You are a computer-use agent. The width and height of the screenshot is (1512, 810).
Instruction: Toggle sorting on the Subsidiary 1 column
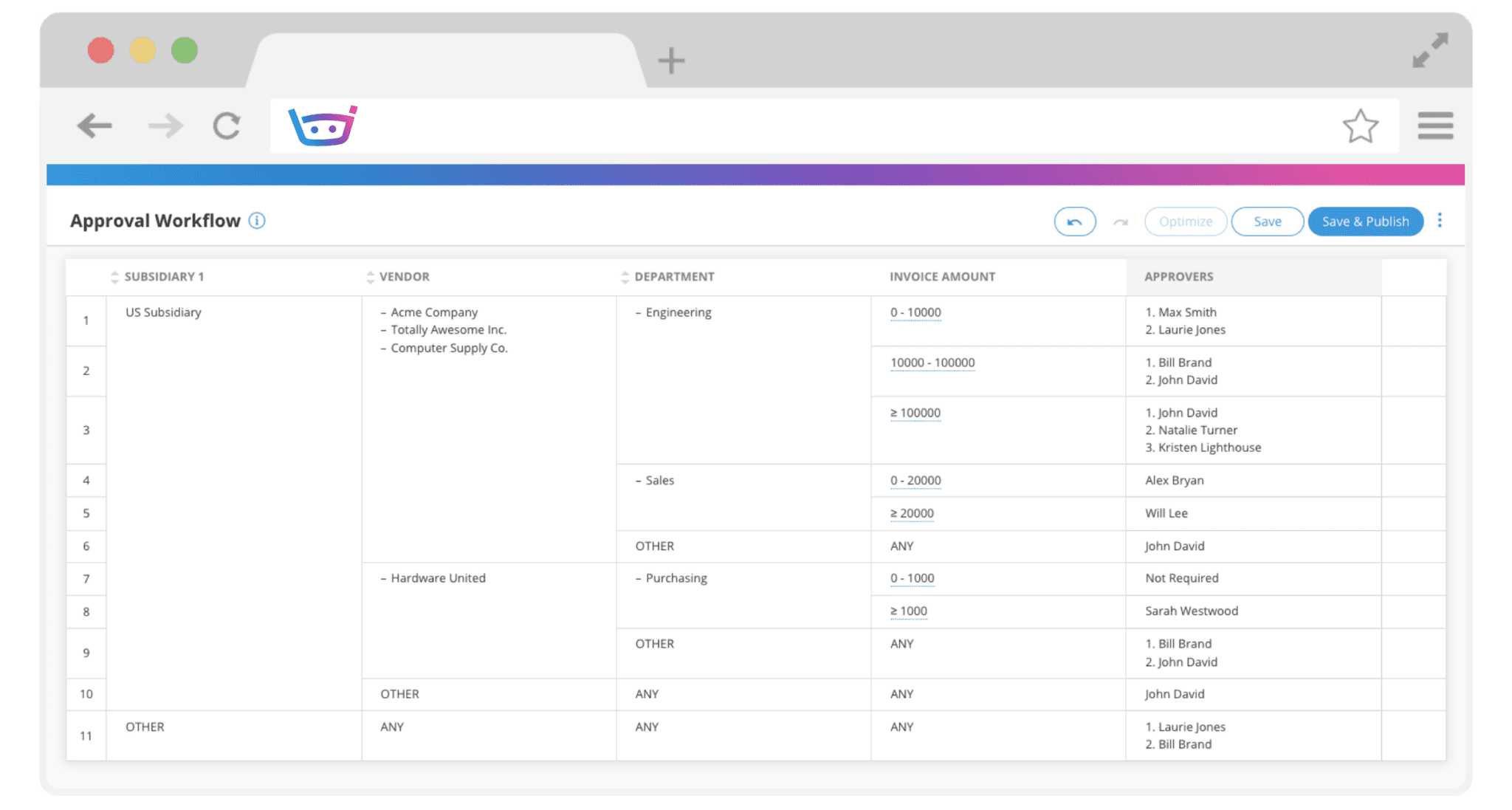[114, 277]
